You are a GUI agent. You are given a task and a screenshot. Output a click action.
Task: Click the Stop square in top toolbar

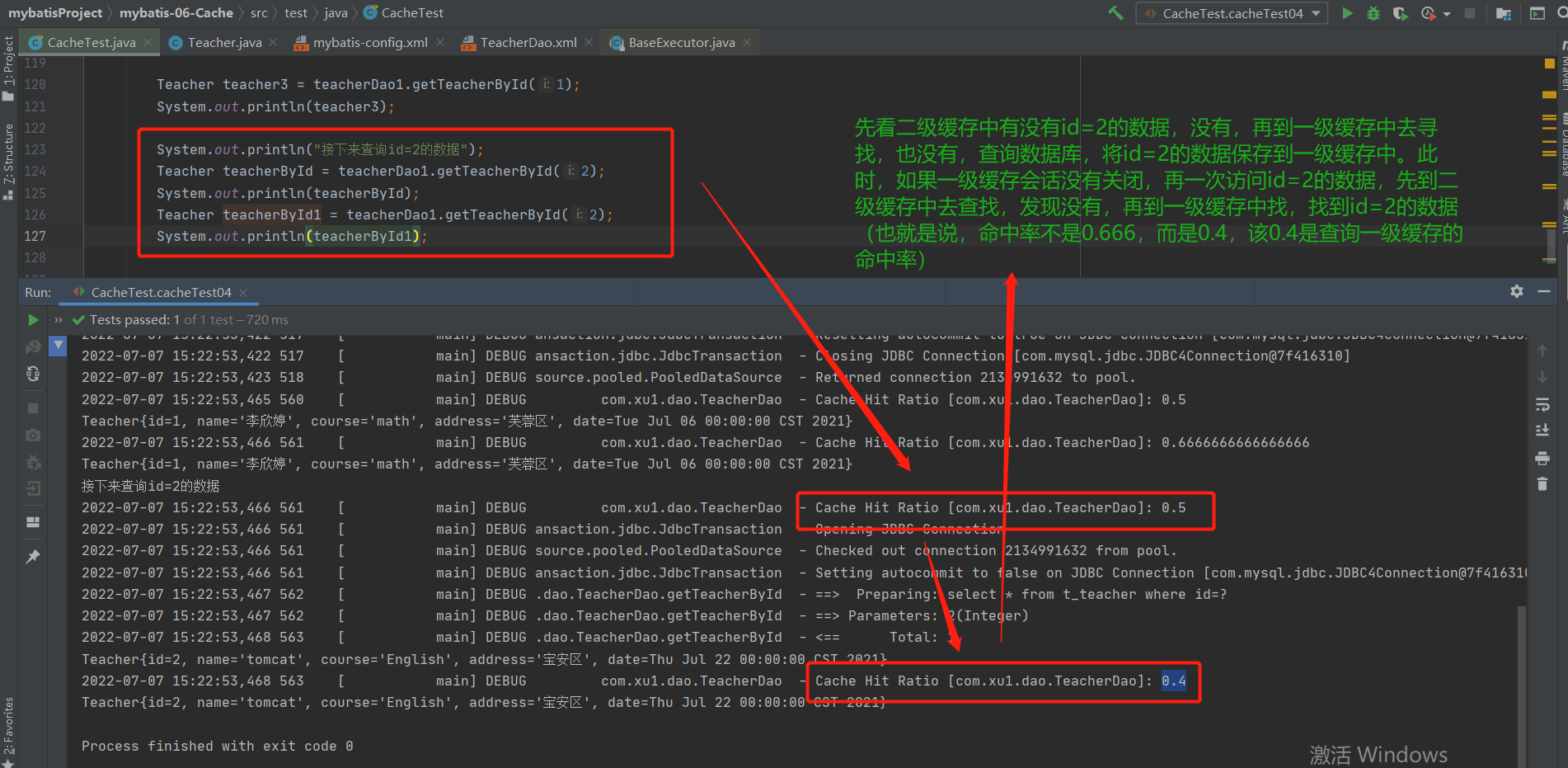[x=1470, y=13]
